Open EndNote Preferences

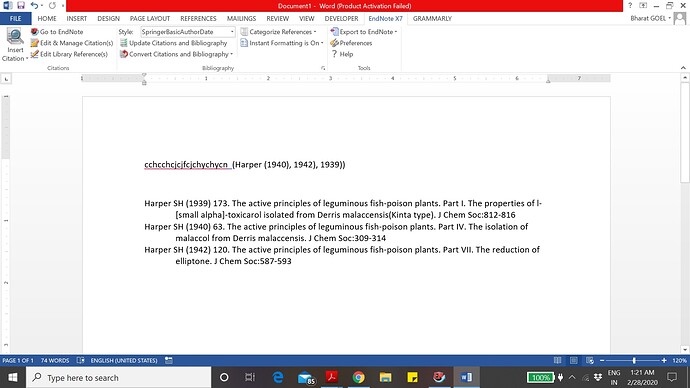[x=351, y=43]
